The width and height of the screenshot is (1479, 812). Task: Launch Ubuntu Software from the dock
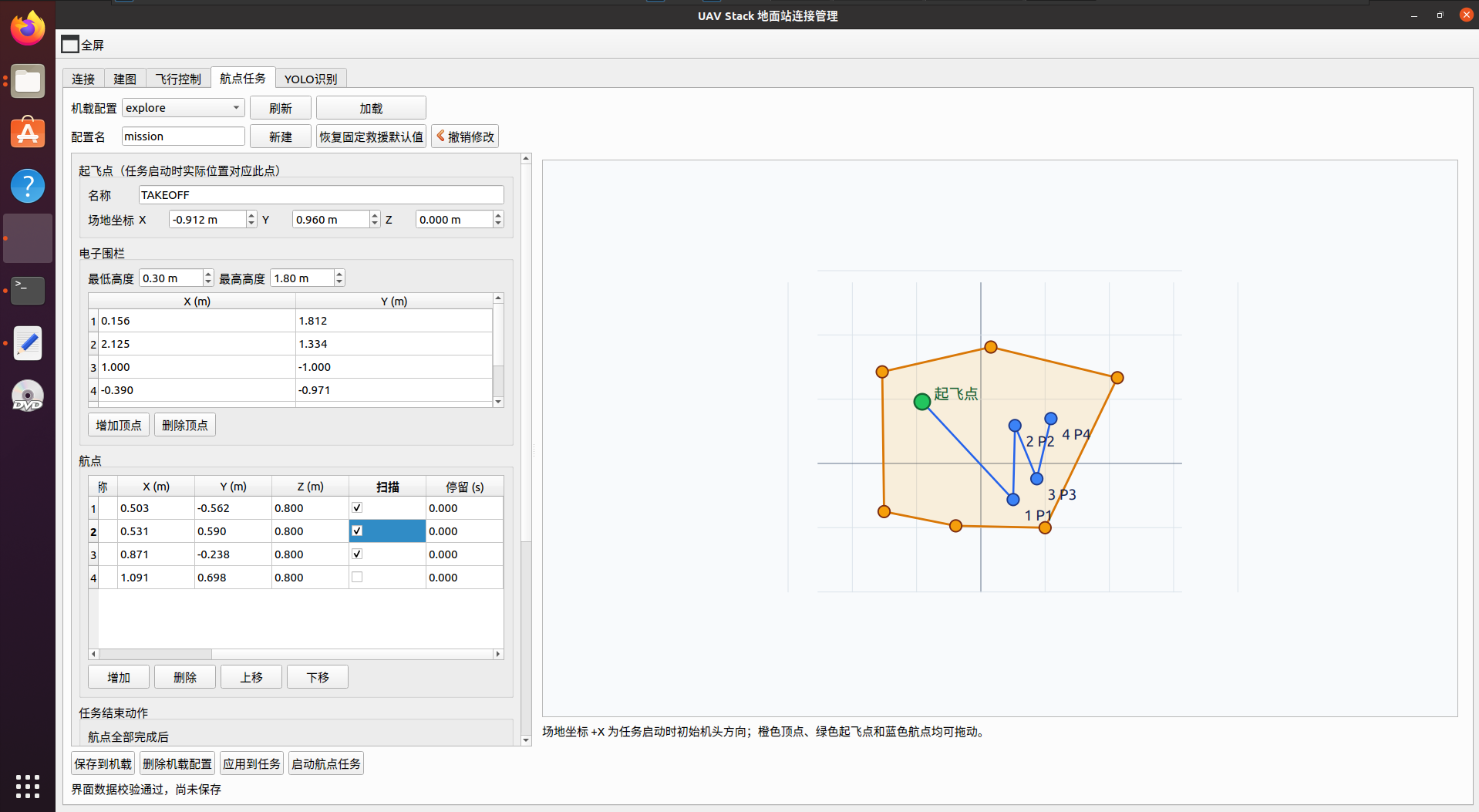click(x=28, y=133)
